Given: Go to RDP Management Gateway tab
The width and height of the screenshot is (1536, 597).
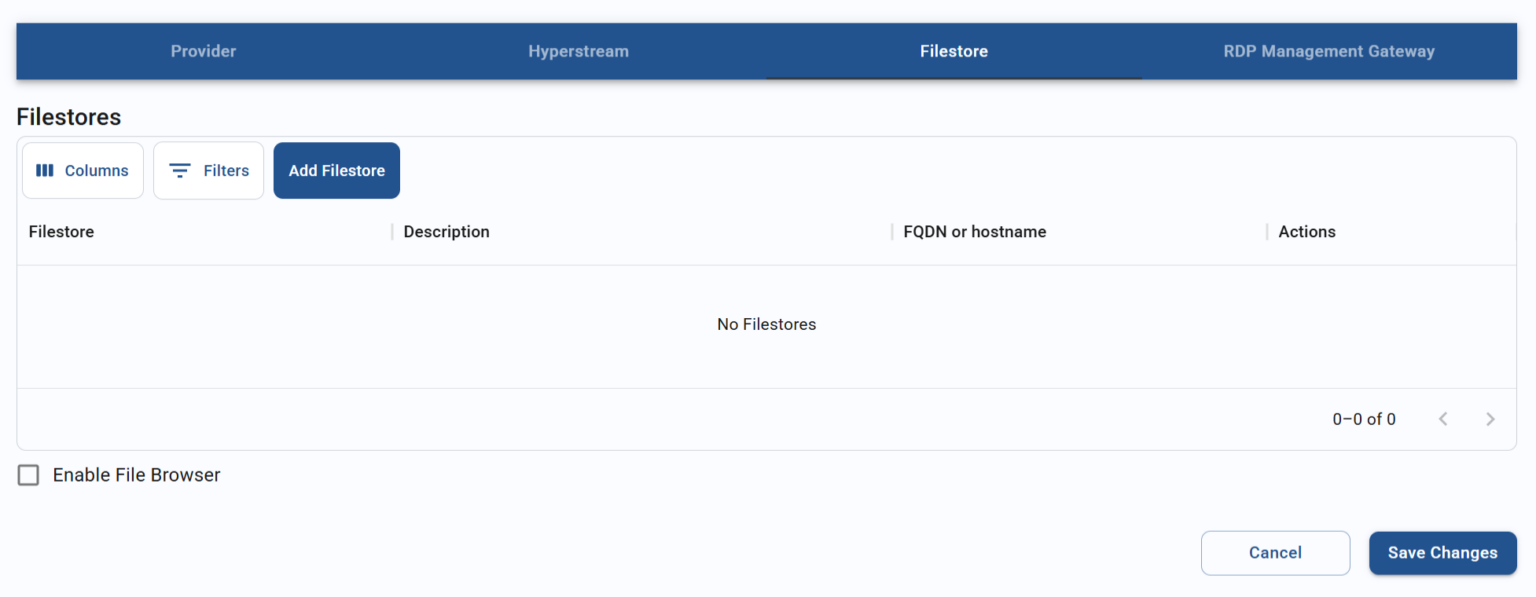Looking at the screenshot, I should coord(1328,51).
